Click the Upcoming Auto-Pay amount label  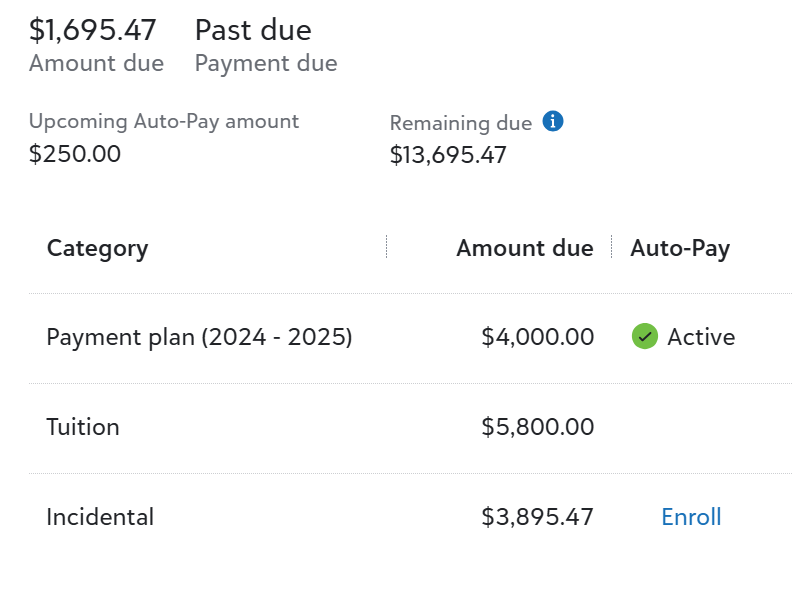[164, 121]
